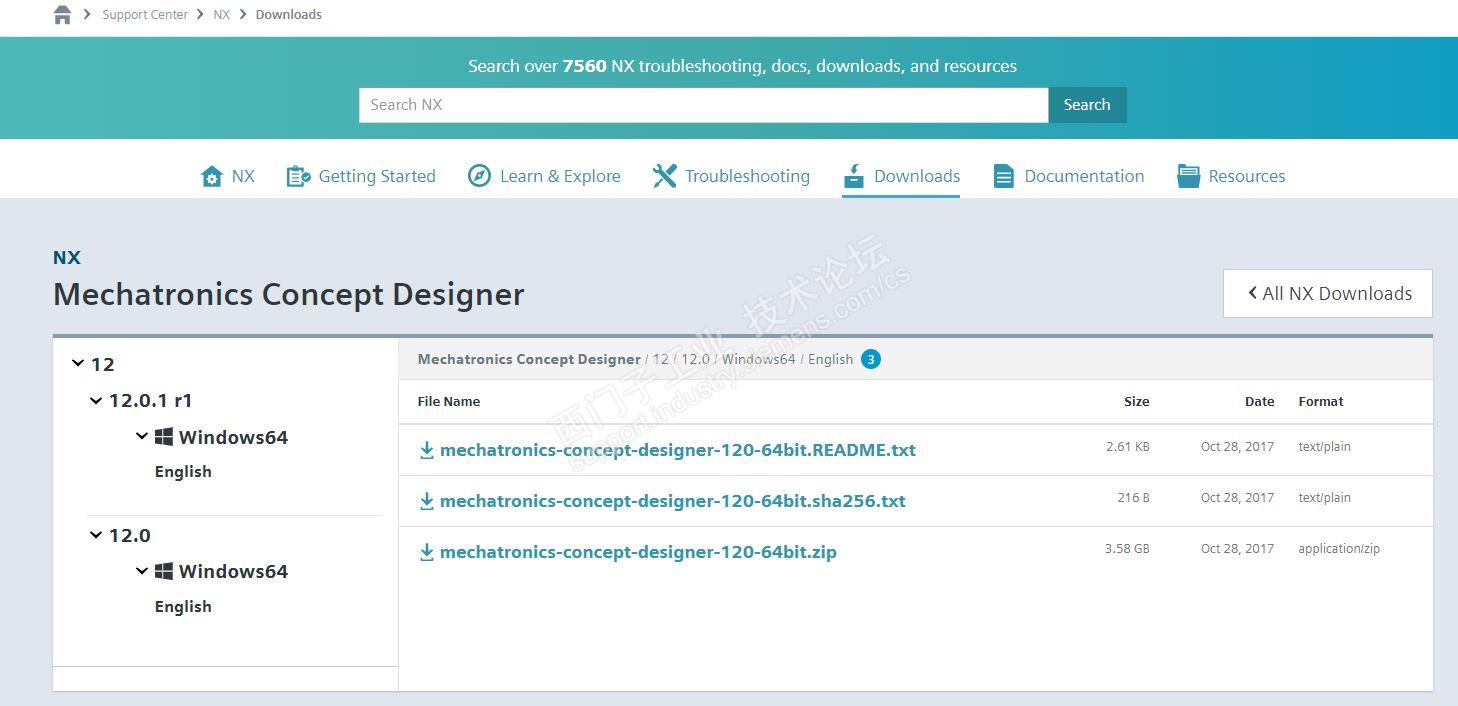The height and width of the screenshot is (706, 1458).
Task: Select 12.0 tree node
Action: tap(130, 535)
